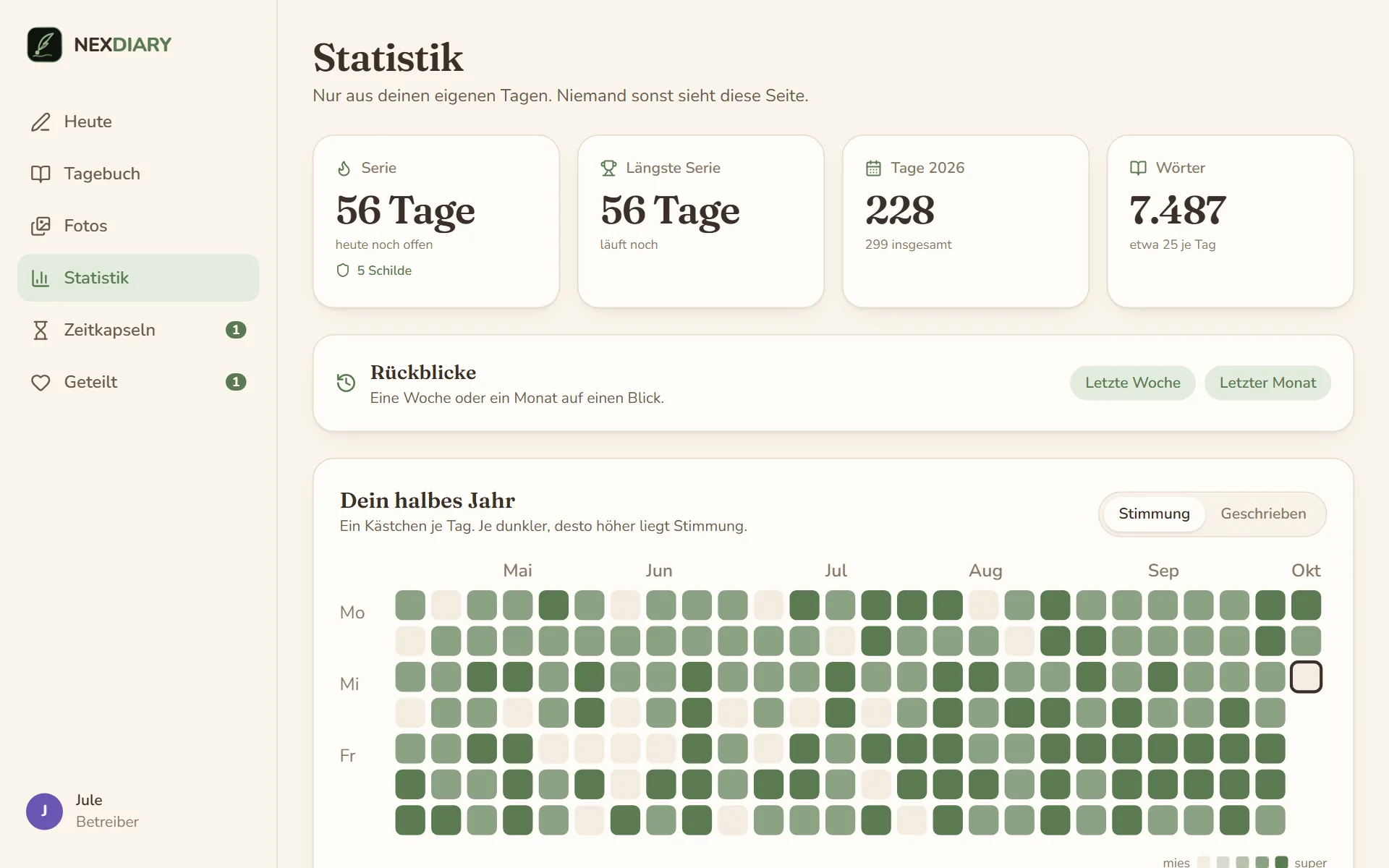
Task: Click the open book icon beside Tagebuch
Action: pyautogui.click(x=41, y=174)
